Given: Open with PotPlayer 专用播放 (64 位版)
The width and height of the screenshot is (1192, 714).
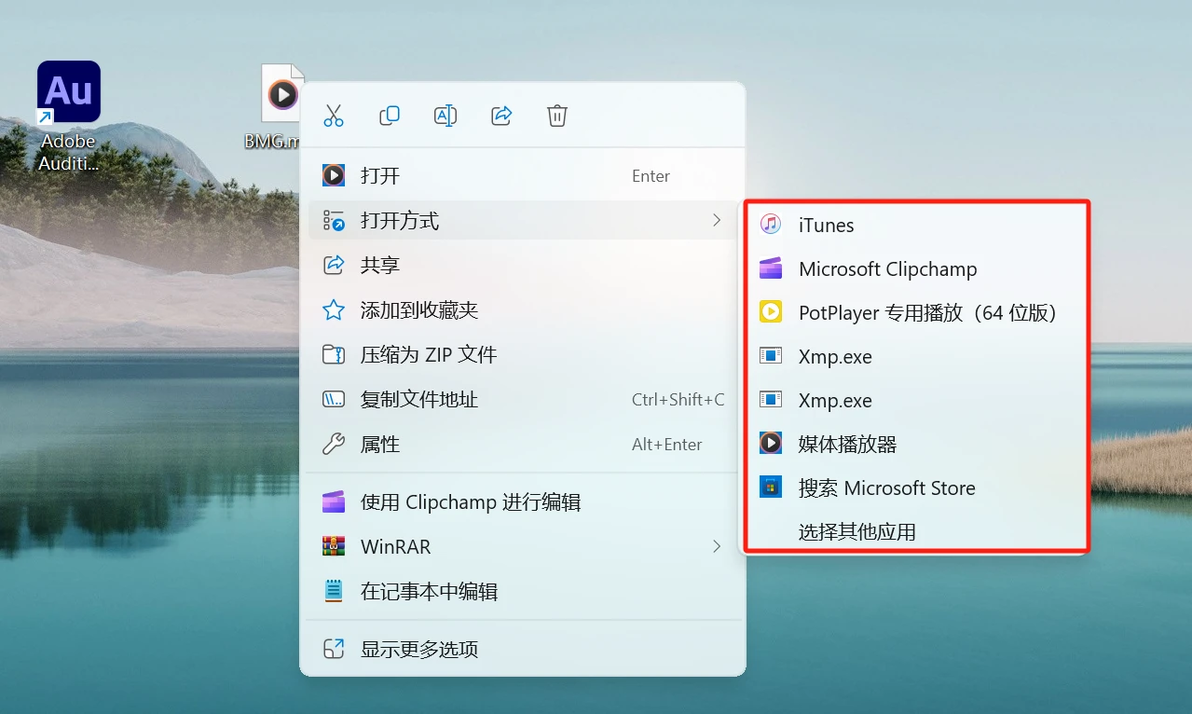Looking at the screenshot, I should coord(916,312).
